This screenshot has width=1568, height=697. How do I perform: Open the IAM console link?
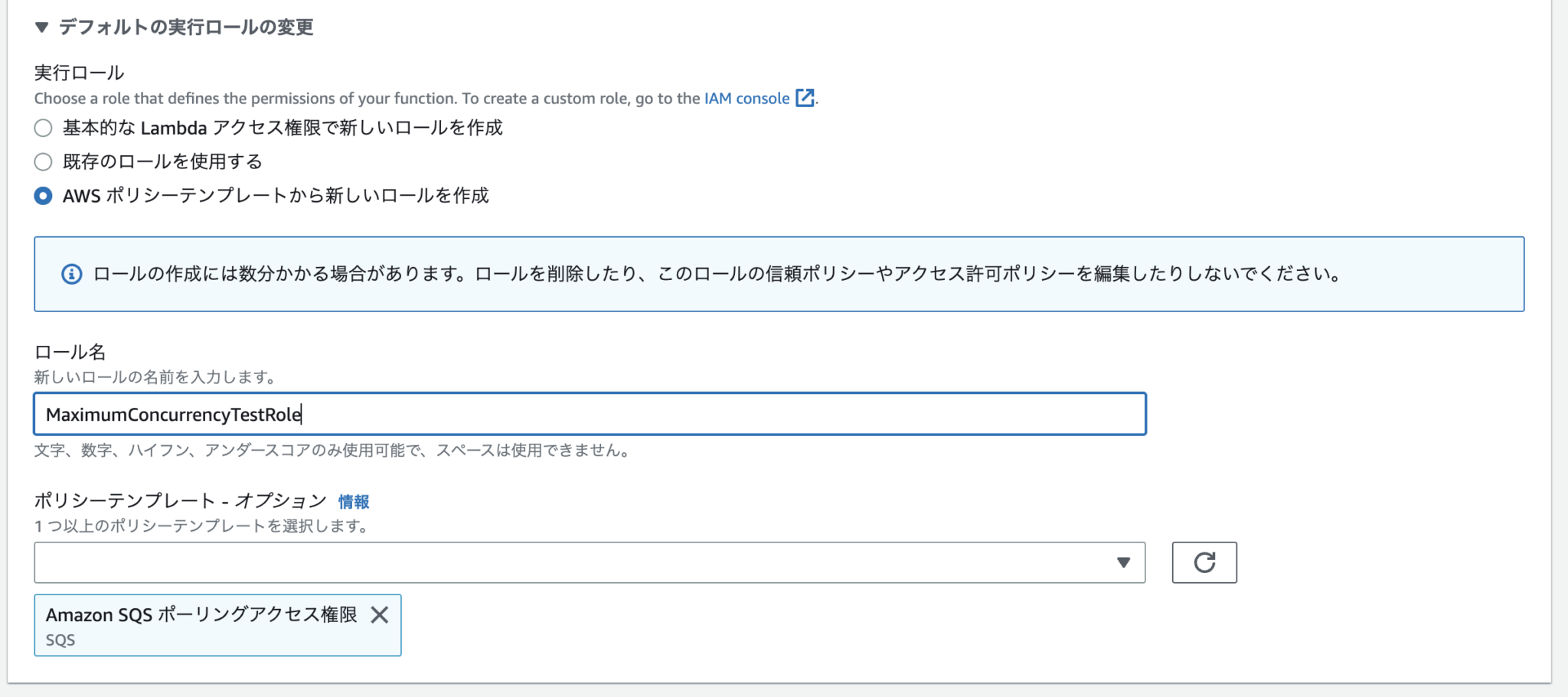click(746, 98)
